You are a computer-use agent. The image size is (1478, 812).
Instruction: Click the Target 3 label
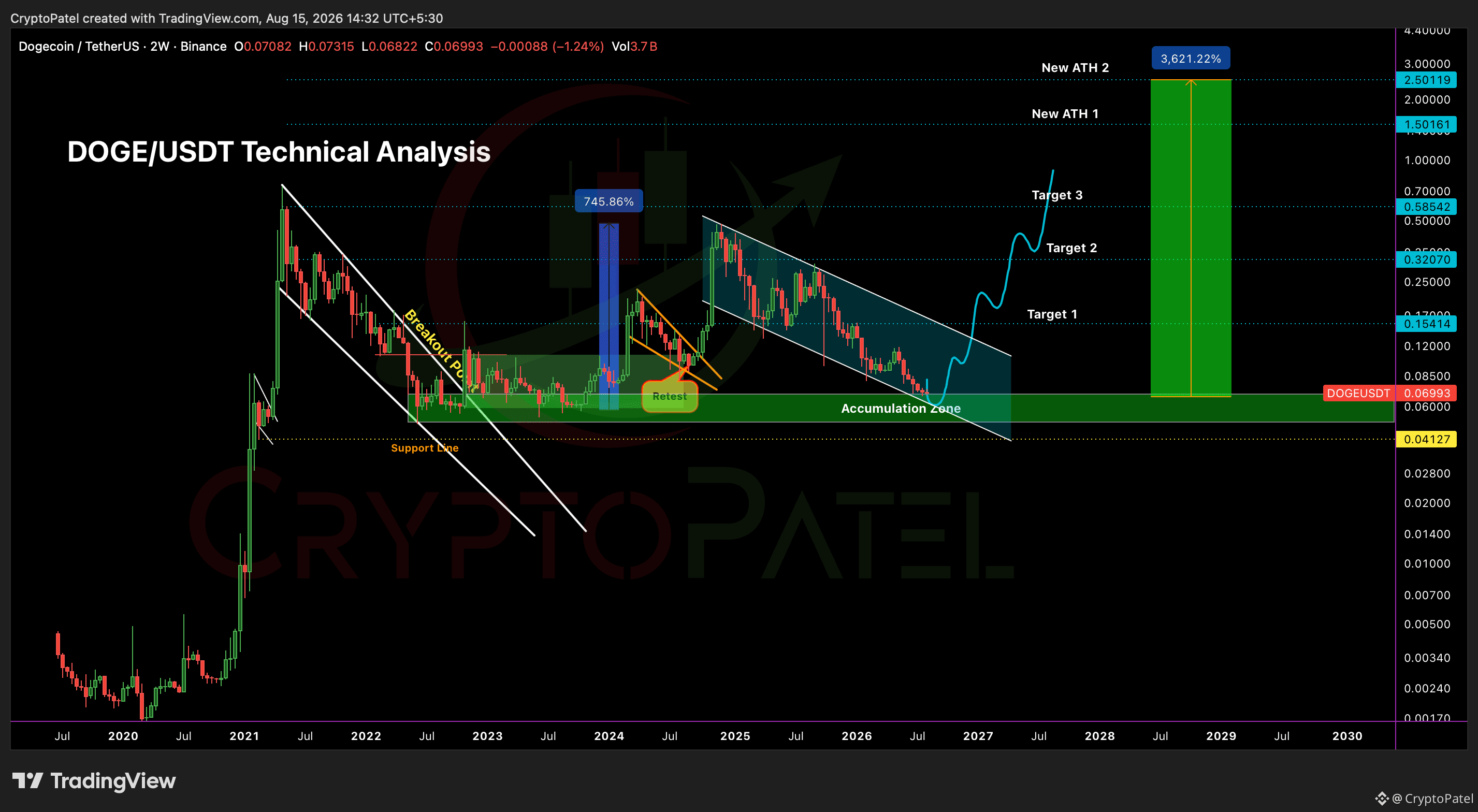(x=1057, y=195)
